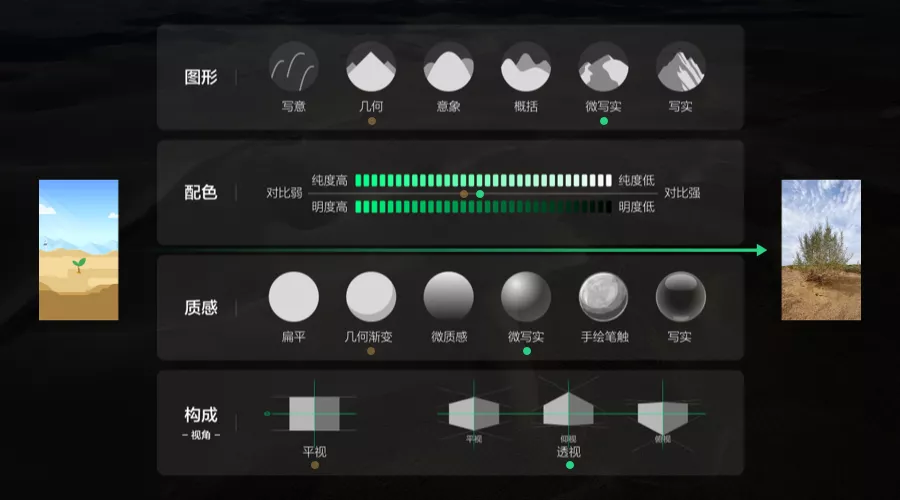Click the 构成 section heading
Image resolution: width=900 pixels, height=500 pixels.
click(201, 414)
